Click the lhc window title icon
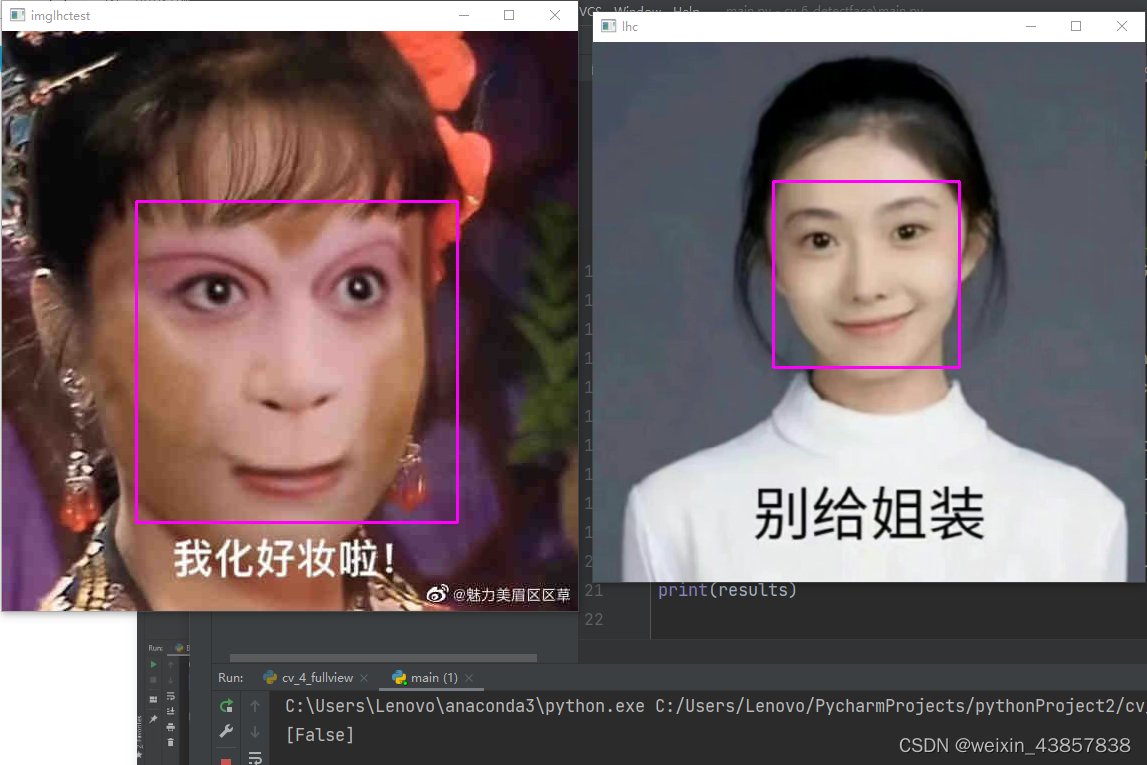 pos(608,26)
